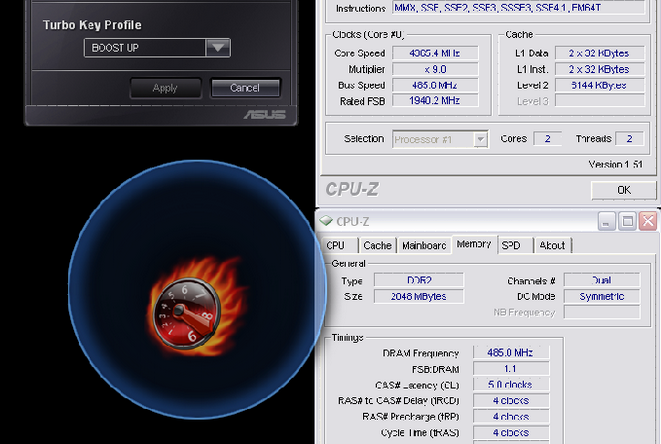Expand the Processor #1 selection dropdown
This screenshot has width=661, height=444.
480,139
